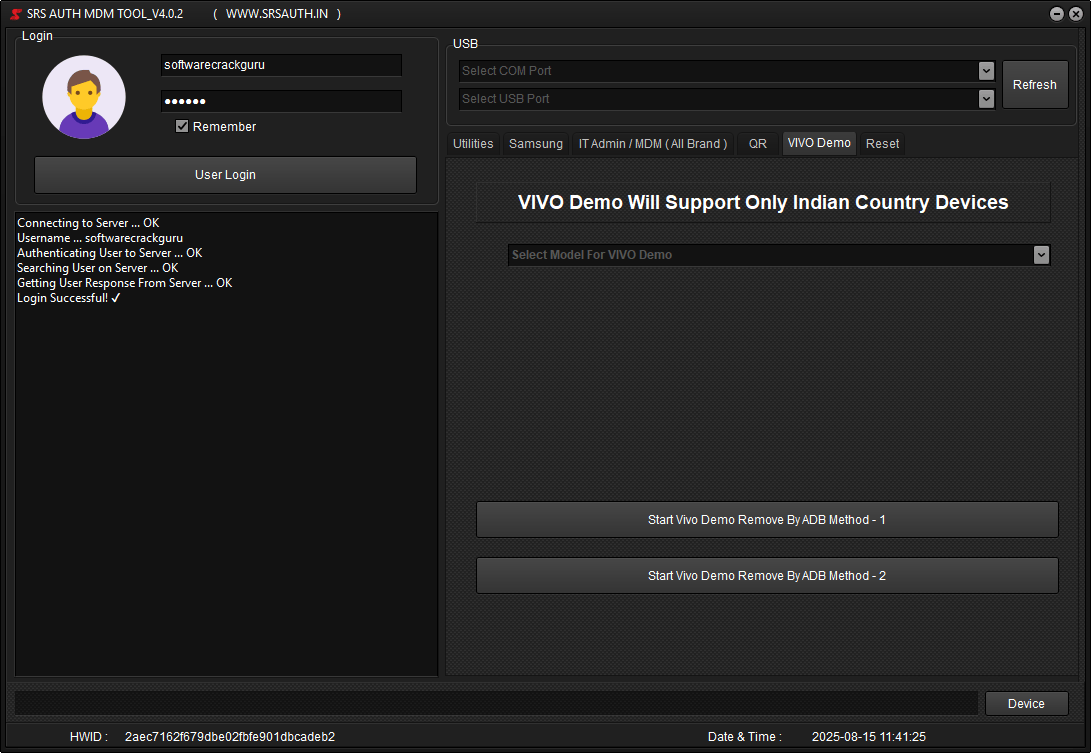
Task: Switch to the Samsung tab
Action: (535, 143)
